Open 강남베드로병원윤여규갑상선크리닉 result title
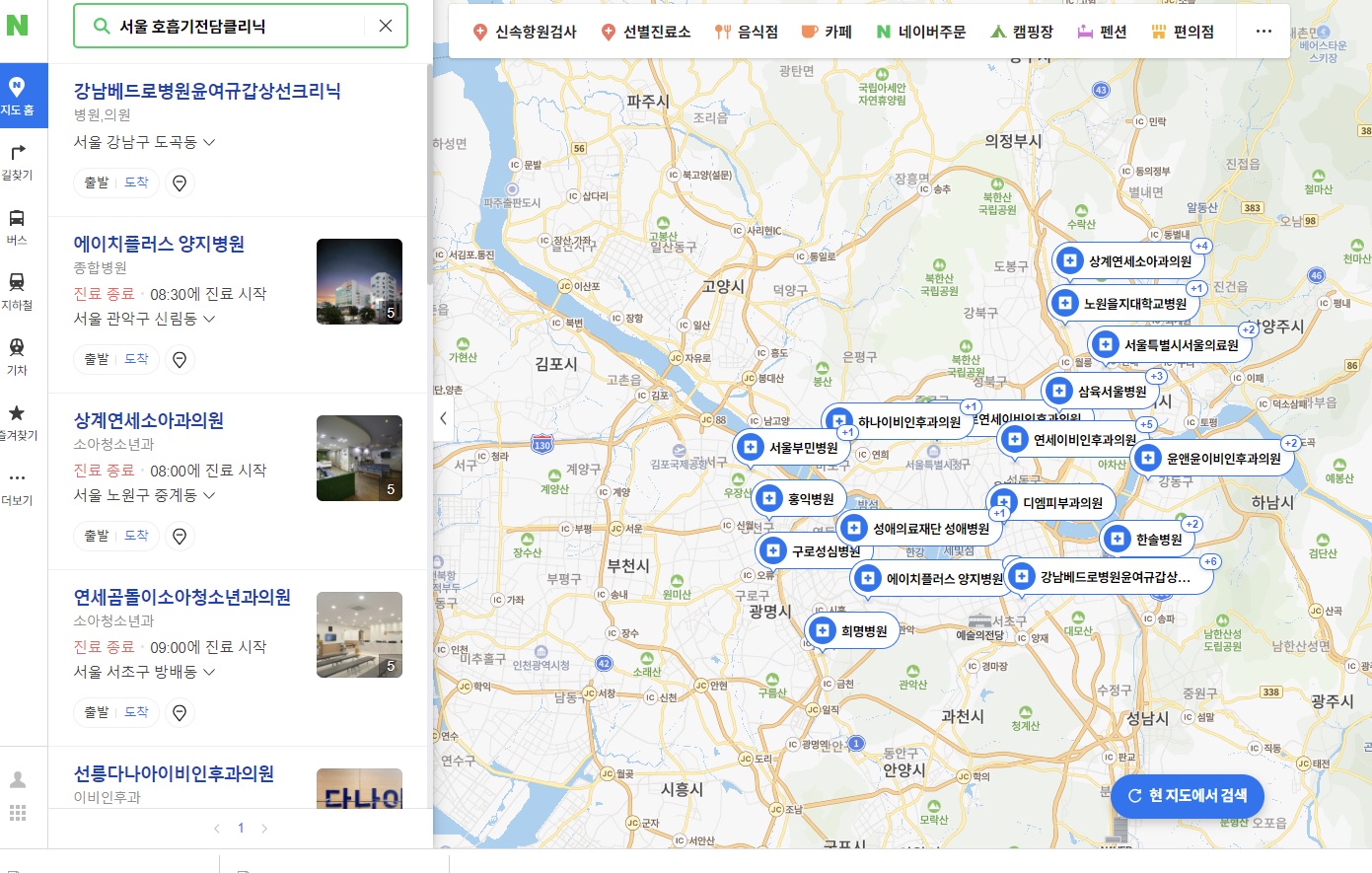Screen dimensions: 1372x873 [x=207, y=91]
